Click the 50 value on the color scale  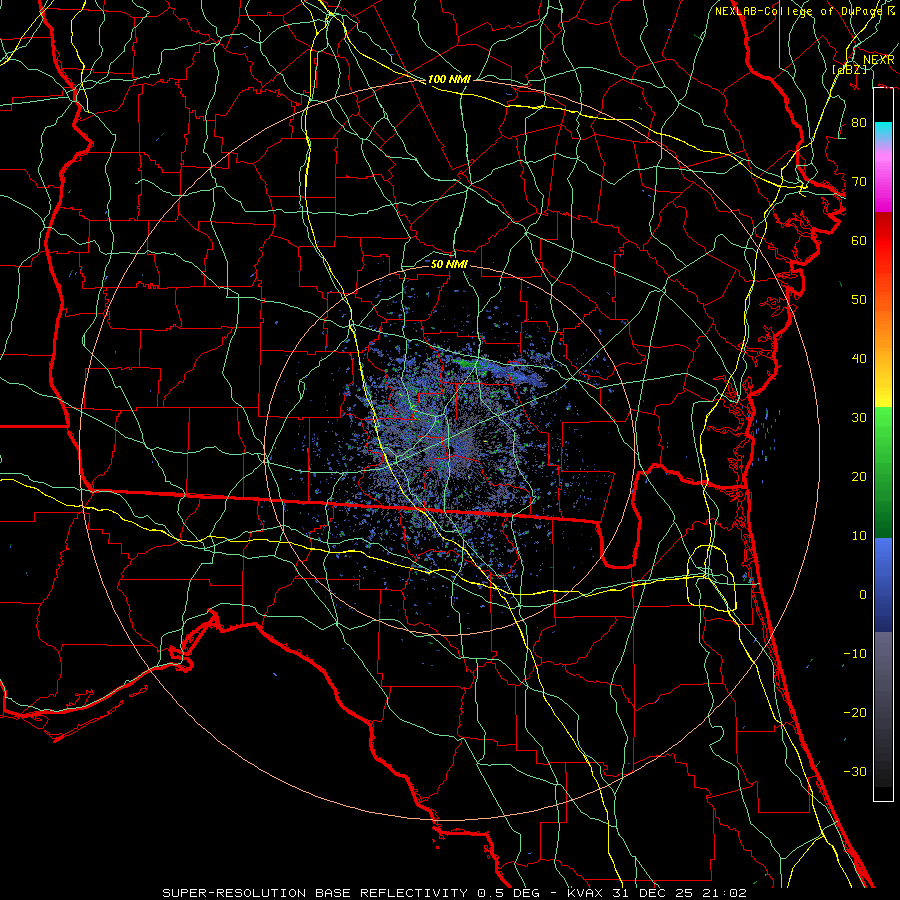click(x=859, y=300)
